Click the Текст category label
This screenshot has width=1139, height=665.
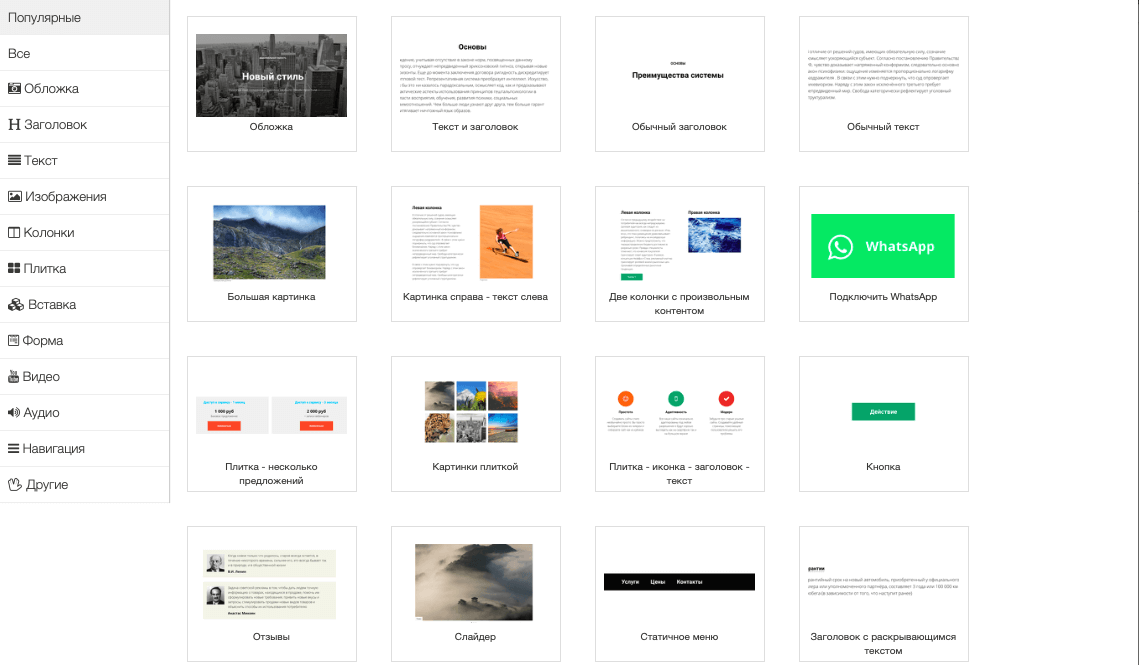(x=41, y=161)
